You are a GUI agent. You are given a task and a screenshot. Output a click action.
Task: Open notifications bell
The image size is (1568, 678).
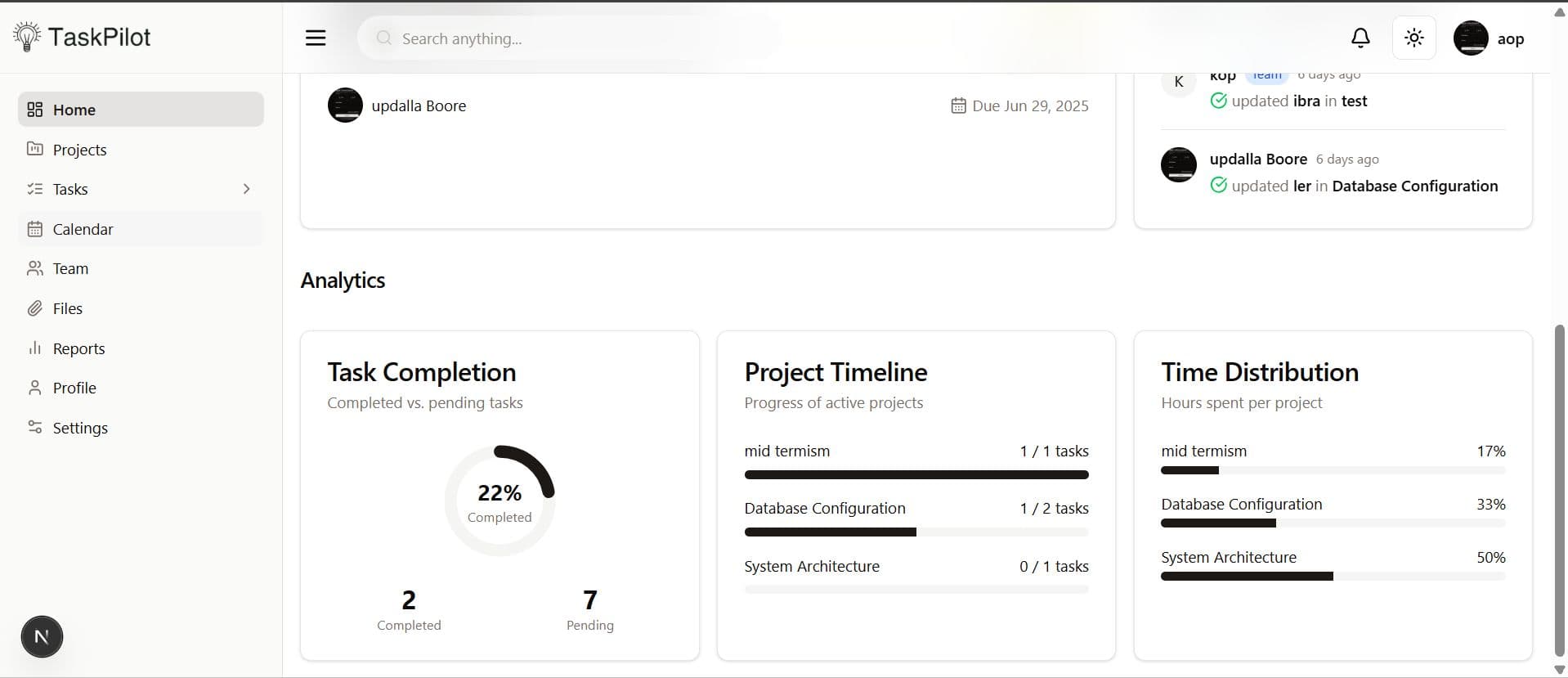[1360, 38]
